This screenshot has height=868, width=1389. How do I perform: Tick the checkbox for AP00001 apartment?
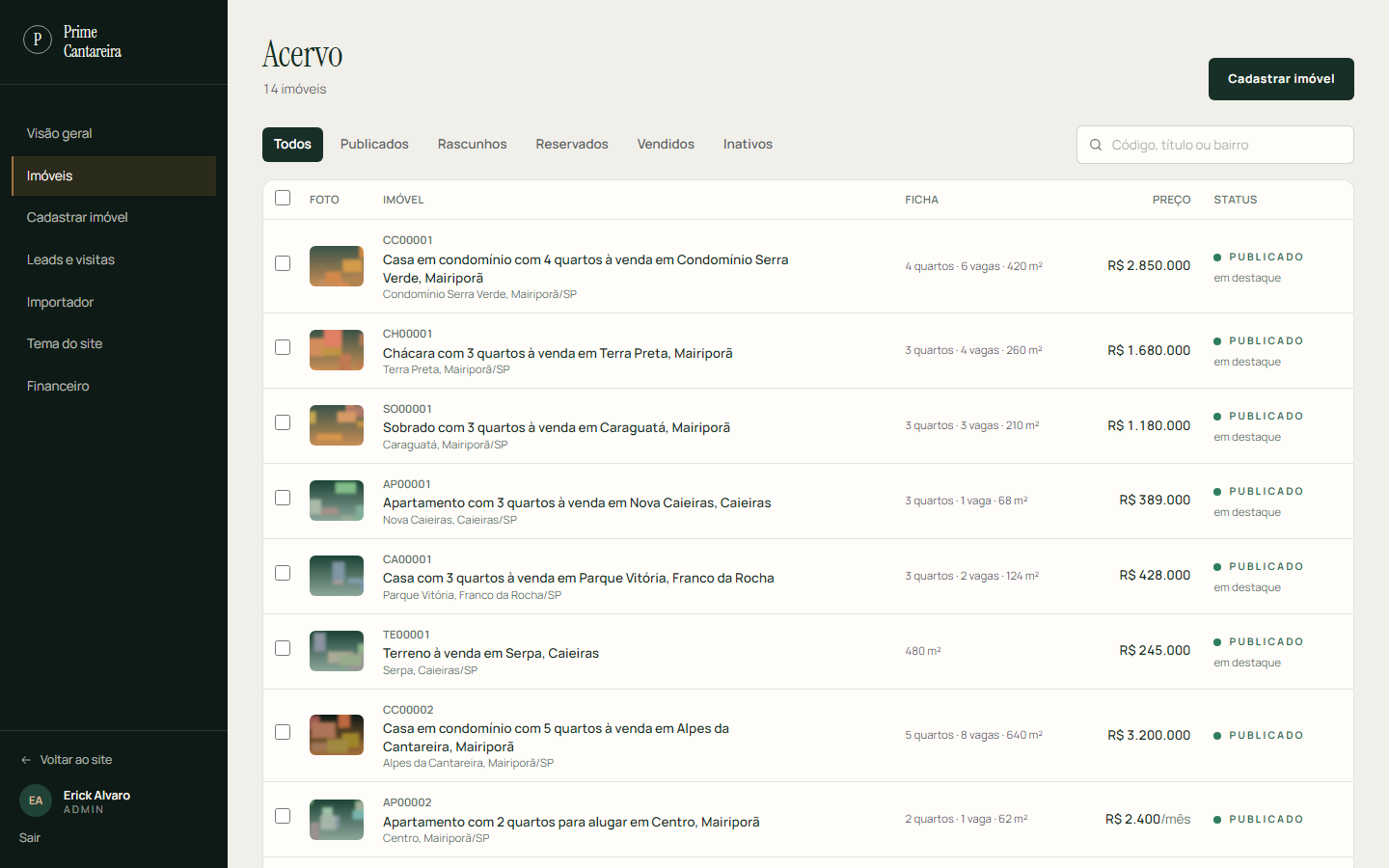coord(283,498)
